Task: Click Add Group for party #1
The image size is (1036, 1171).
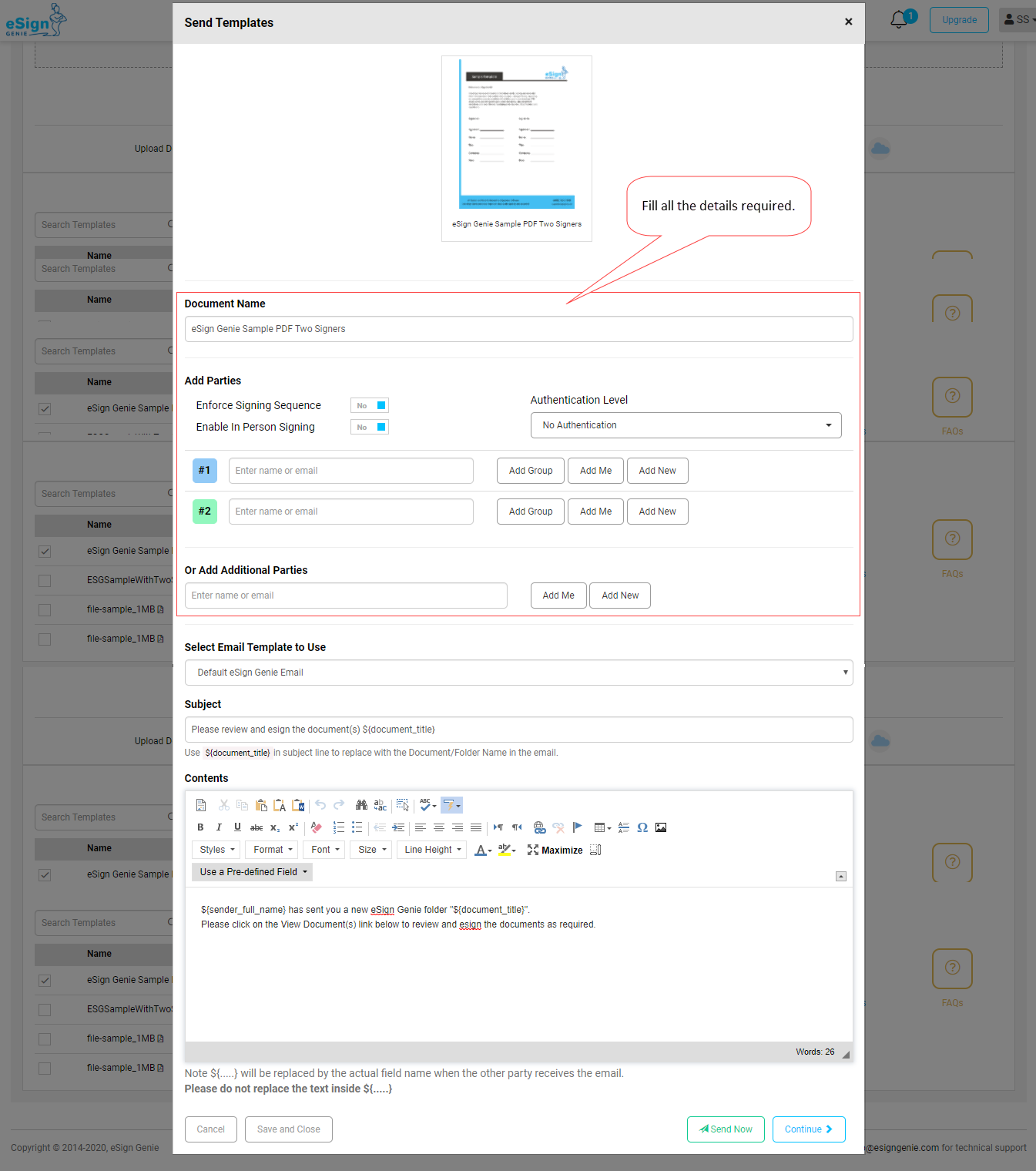Action: (531, 471)
